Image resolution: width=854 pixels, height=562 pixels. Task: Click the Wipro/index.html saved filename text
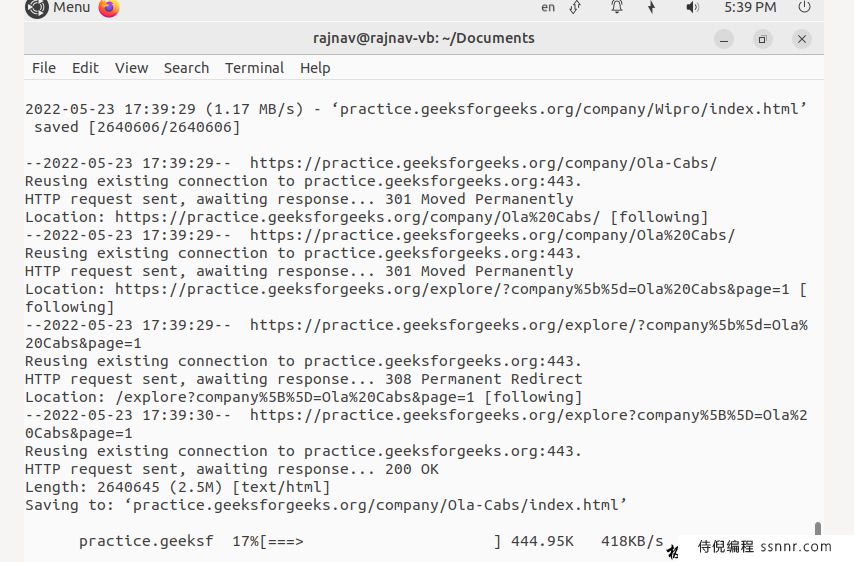[x=569, y=109]
